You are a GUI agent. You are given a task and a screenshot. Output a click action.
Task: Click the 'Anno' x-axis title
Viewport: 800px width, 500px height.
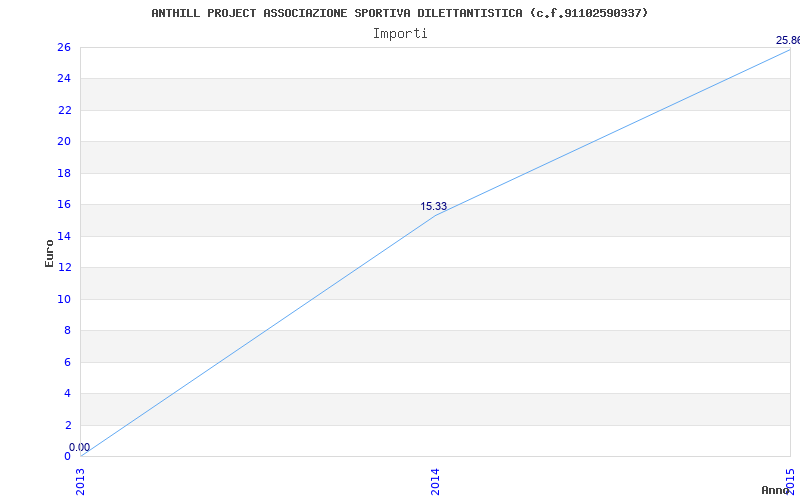[775, 490]
